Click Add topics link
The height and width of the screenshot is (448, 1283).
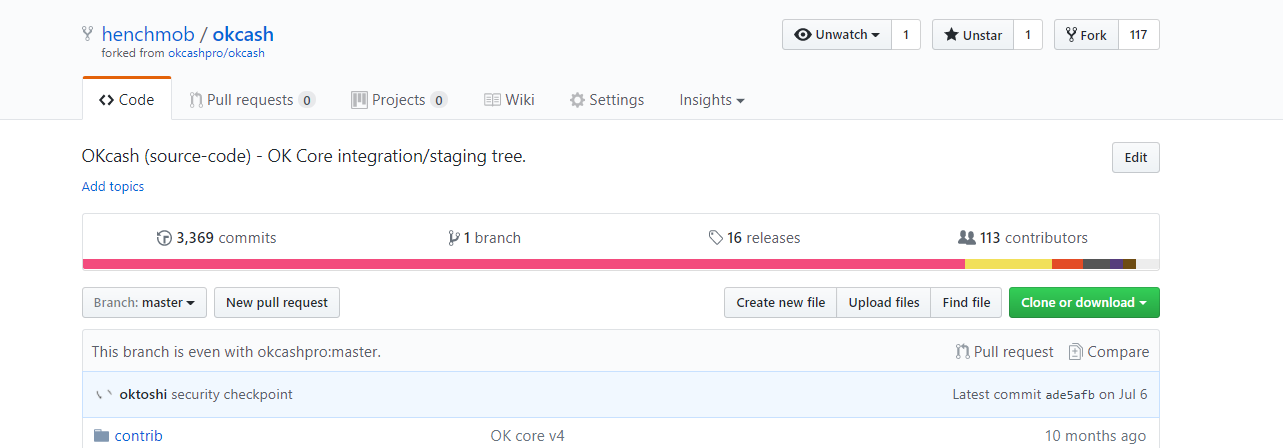tap(113, 187)
